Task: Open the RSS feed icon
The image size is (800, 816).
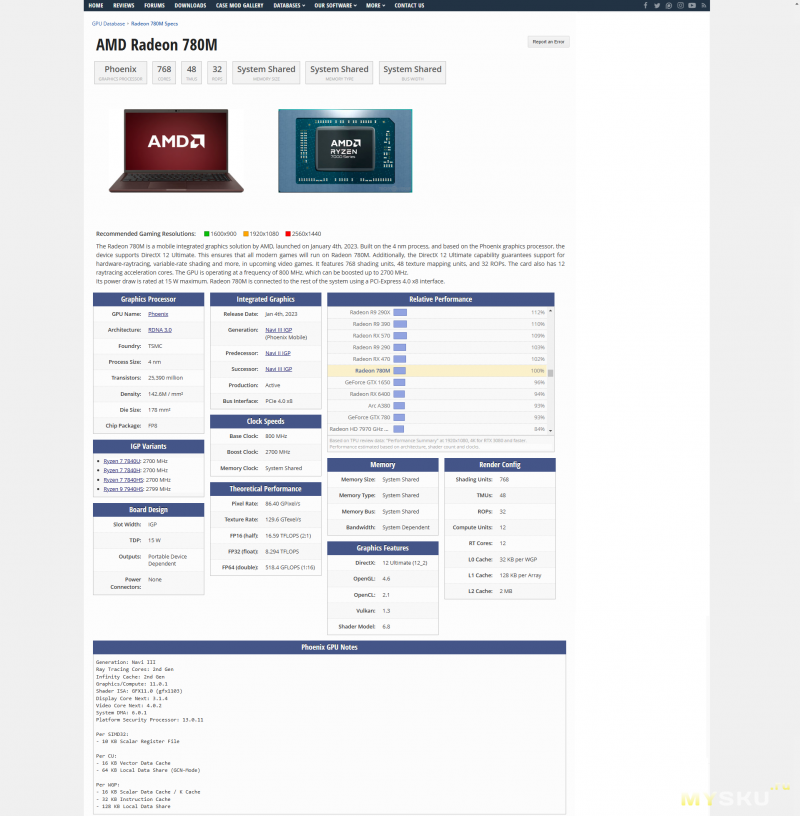Action: pos(704,5)
